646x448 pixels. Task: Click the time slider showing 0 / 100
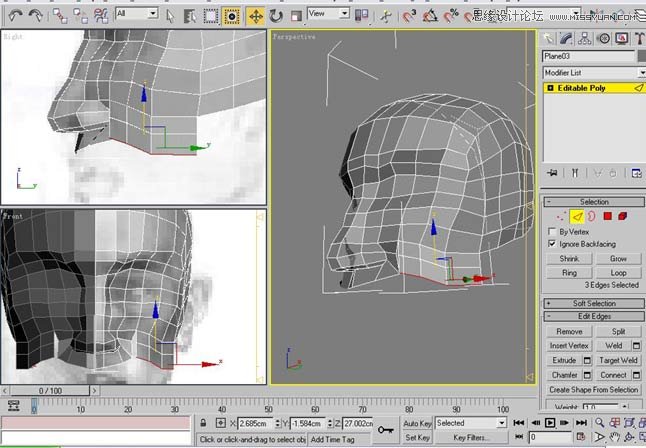click(x=50, y=390)
